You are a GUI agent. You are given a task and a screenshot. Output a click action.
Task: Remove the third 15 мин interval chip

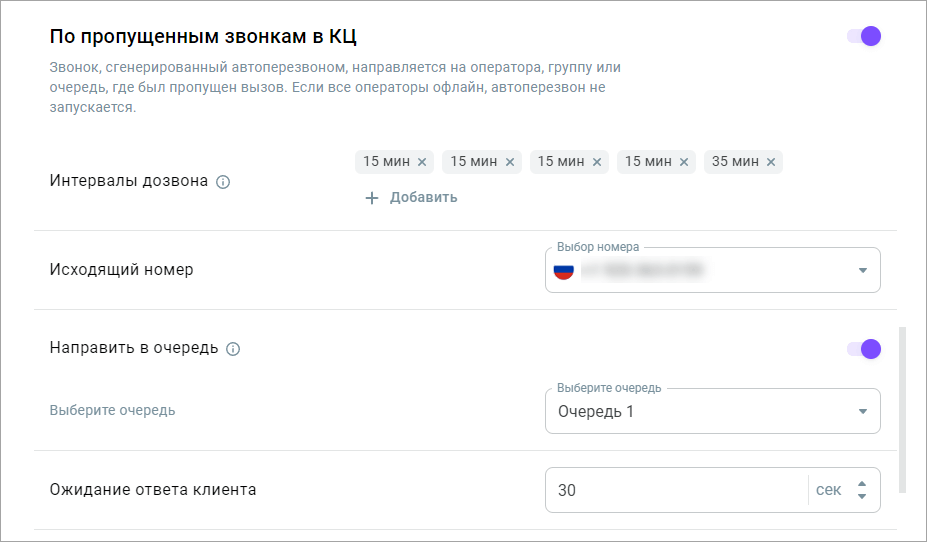597,162
